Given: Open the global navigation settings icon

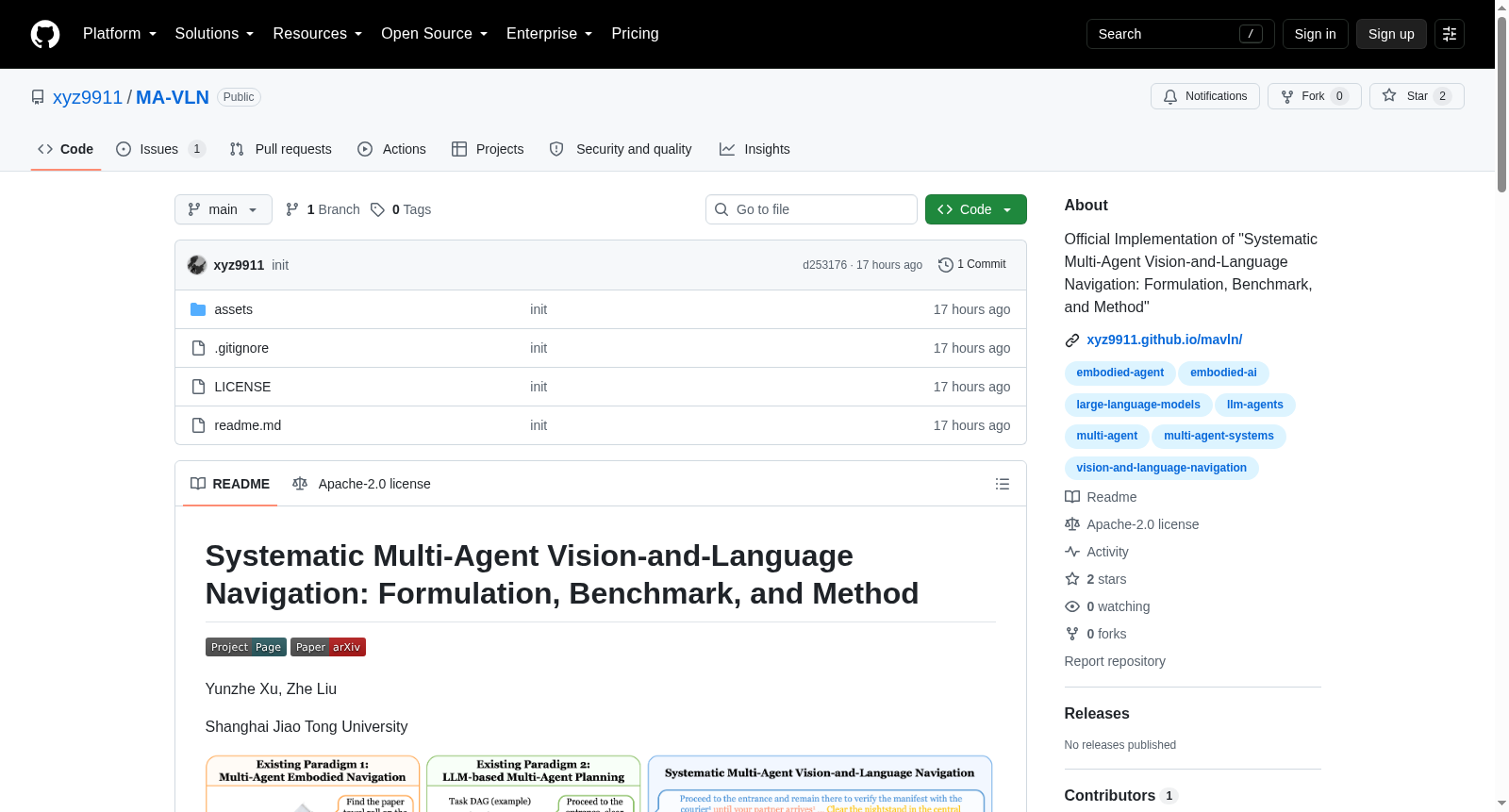Looking at the screenshot, I should (1450, 34).
